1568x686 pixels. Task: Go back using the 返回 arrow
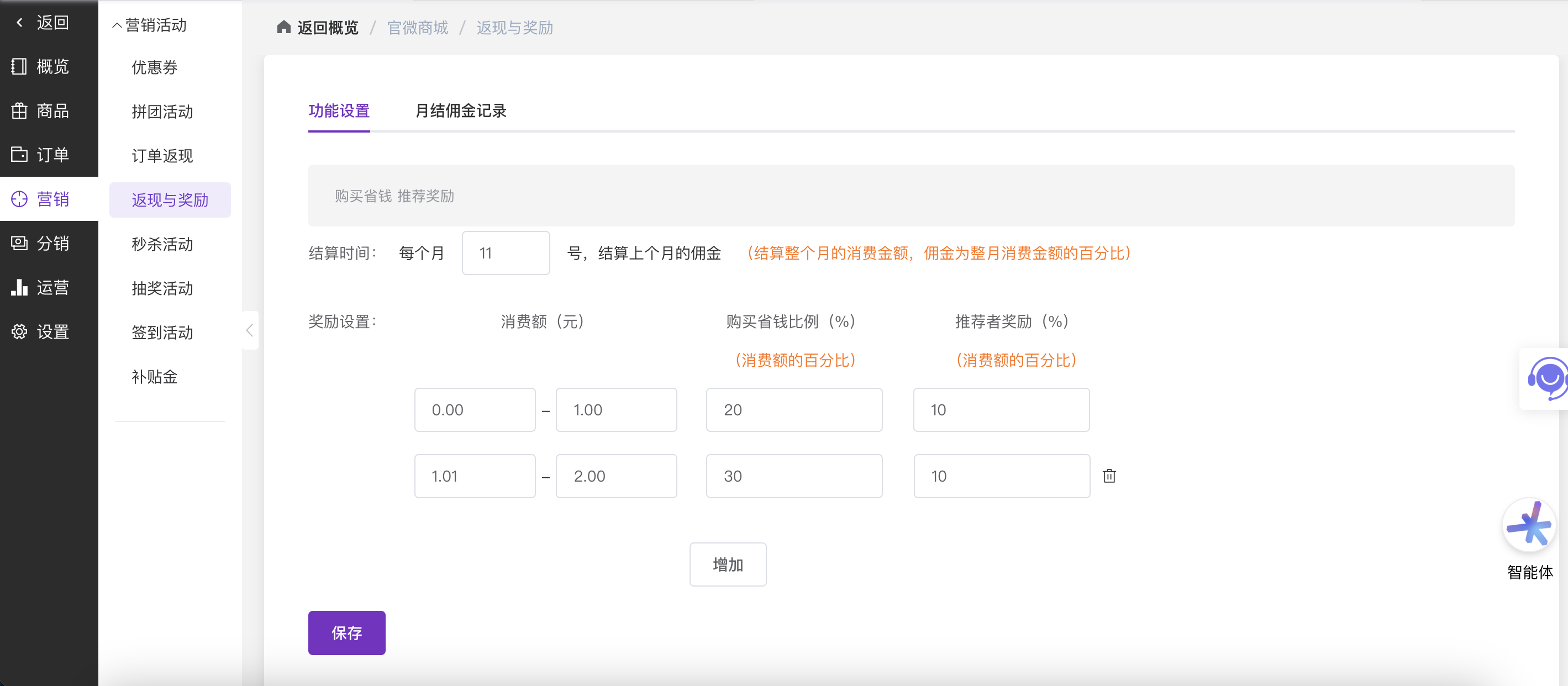[20, 23]
